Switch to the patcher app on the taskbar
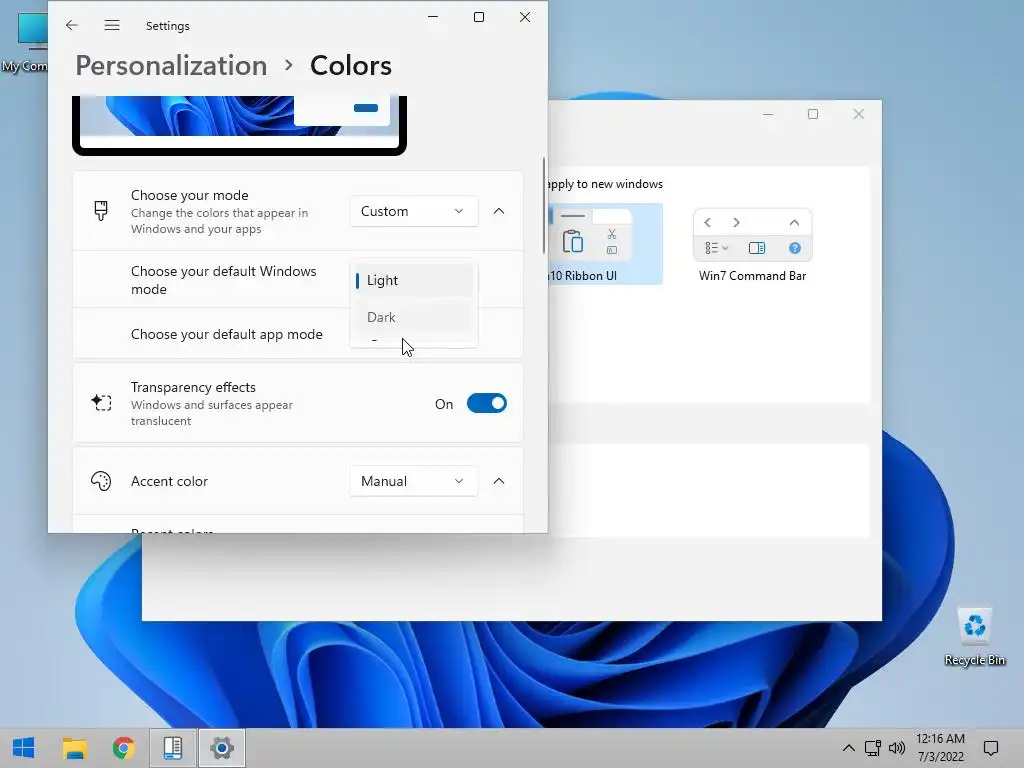1024x768 pixels. [x=172, y=748]
